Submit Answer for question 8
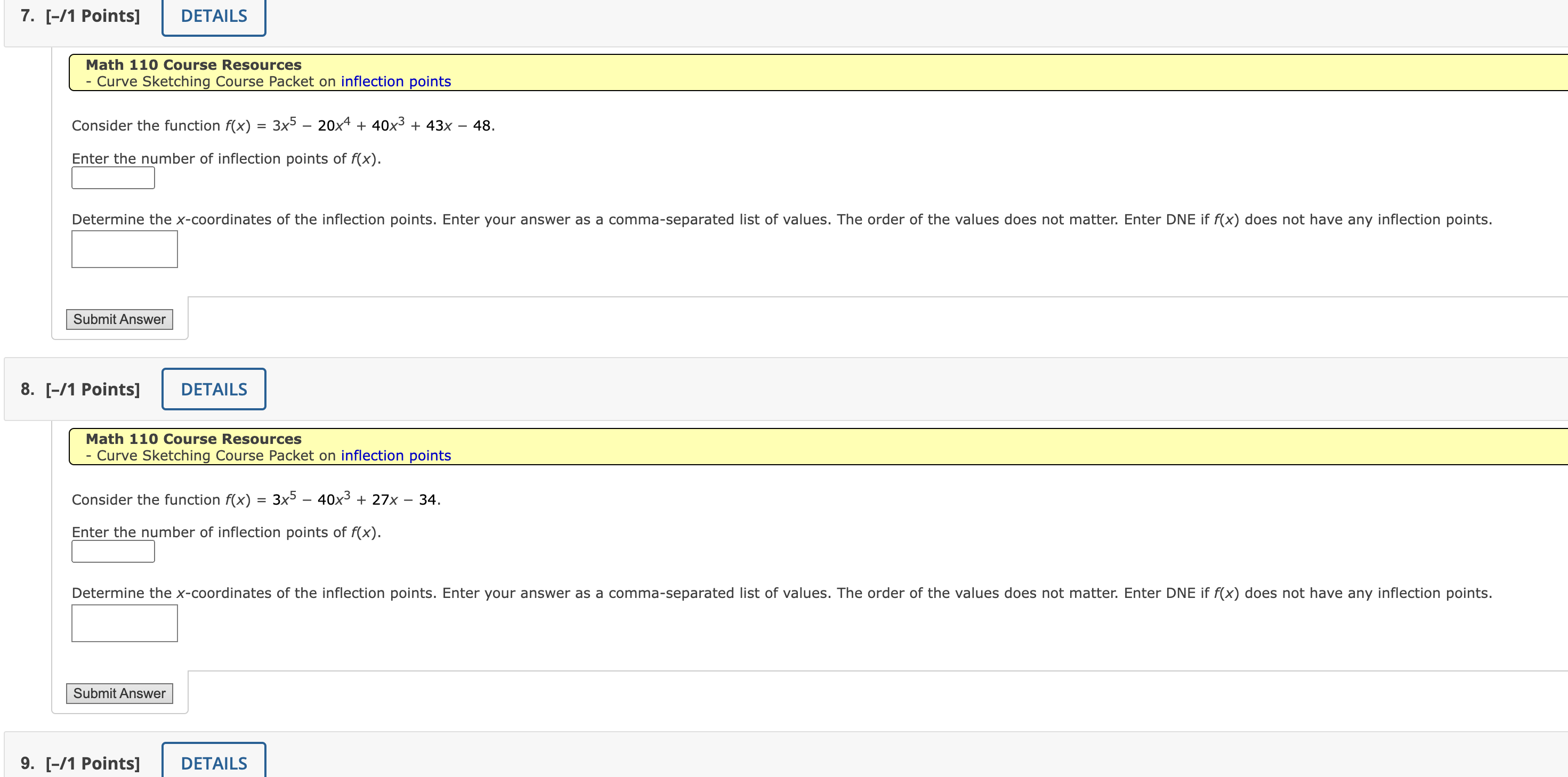The width and height of the screenshot is (1568, 777). [119, 694]
